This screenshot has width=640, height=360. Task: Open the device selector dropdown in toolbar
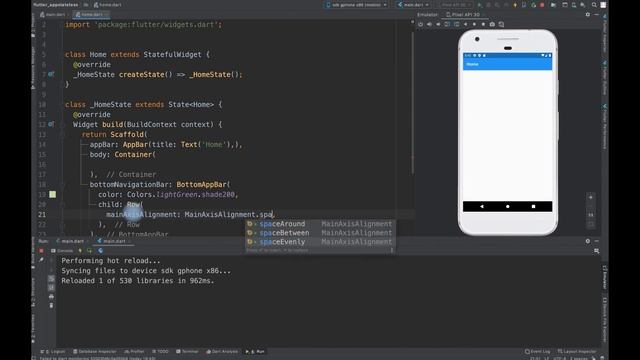(356, 5)
